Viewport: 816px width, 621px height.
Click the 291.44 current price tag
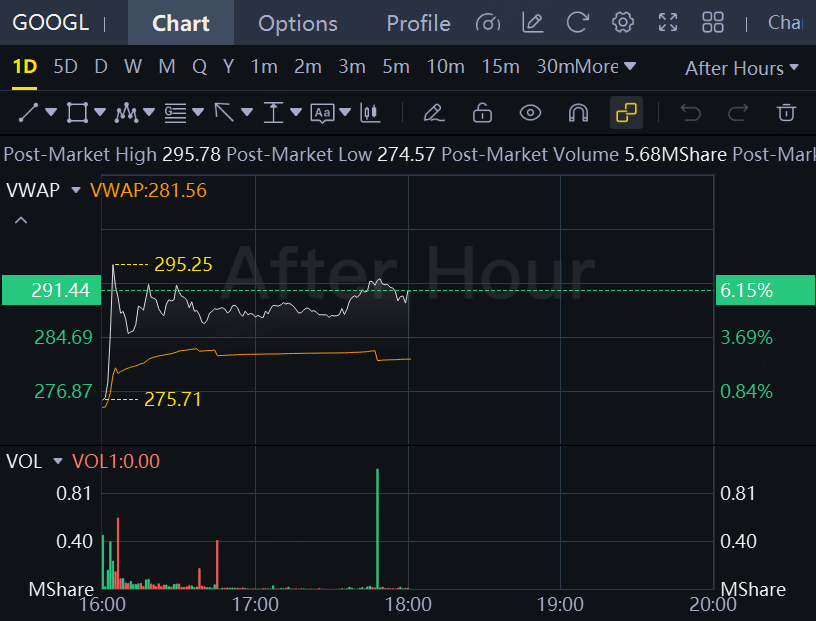coord(52,290)
